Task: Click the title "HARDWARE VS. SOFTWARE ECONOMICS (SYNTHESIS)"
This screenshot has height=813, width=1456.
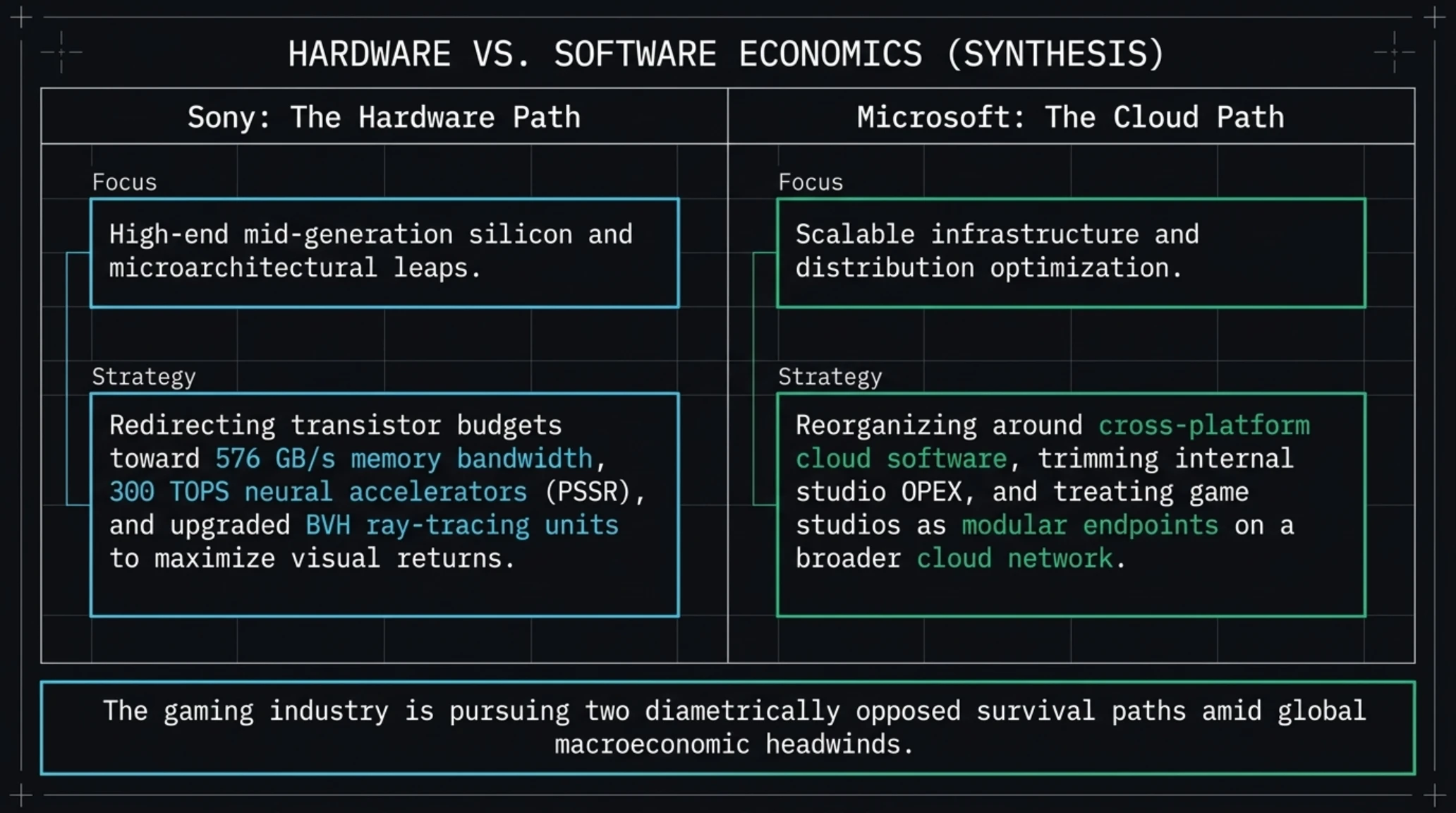Action: click(x=726, y=54)
